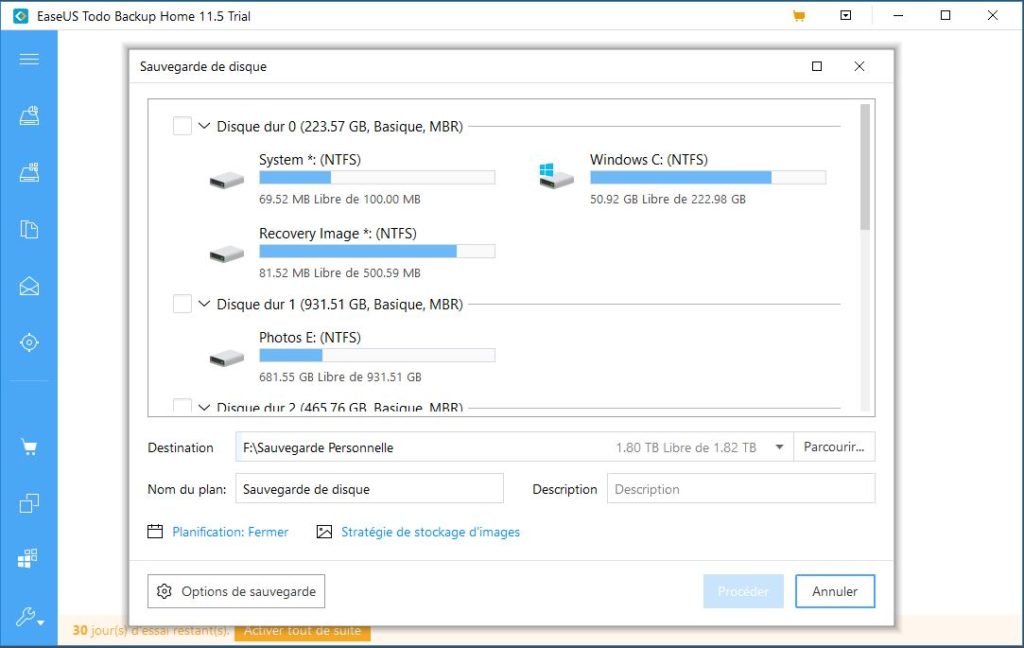Click '81.52 MB Libre de 500.59 MB' text

[340, 273]
